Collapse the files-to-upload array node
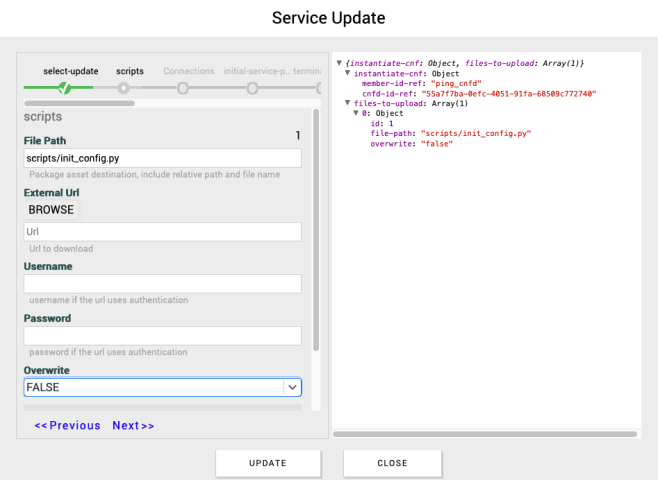This screenshot has height=480, width=658. pyautogui.click(x=347, y=103)
